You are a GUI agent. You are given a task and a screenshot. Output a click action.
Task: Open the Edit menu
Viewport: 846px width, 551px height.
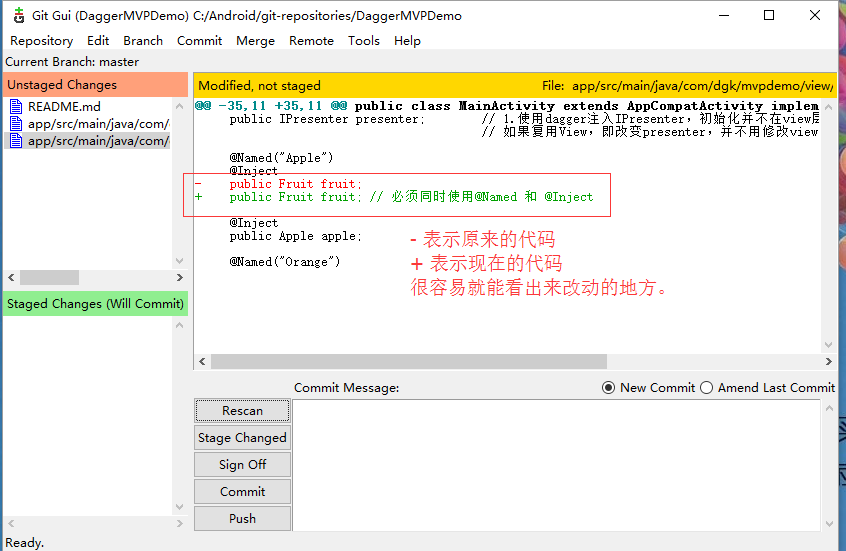tap(98, 40)
